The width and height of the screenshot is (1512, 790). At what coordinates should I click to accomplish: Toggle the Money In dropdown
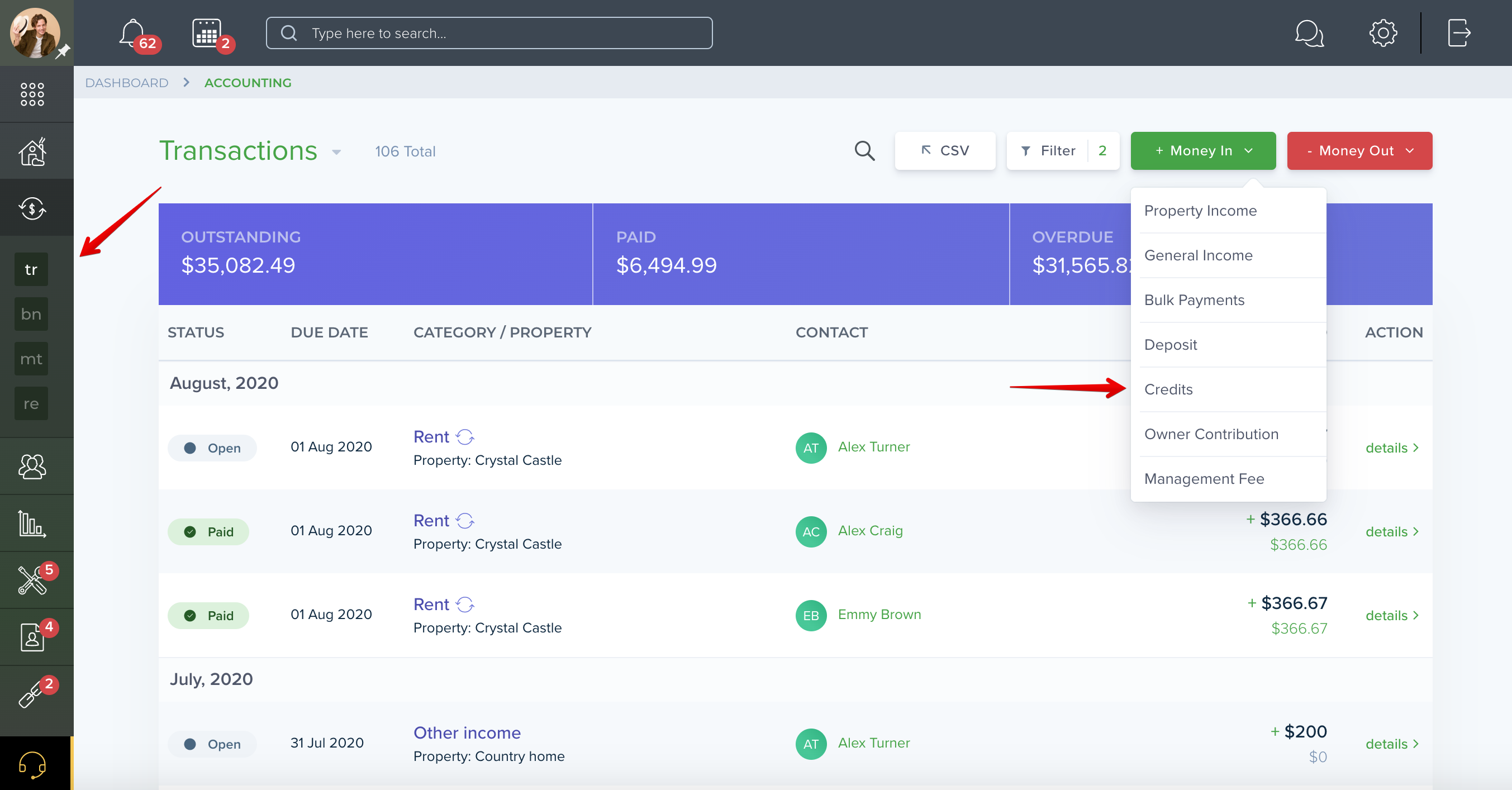point(1202,151)
